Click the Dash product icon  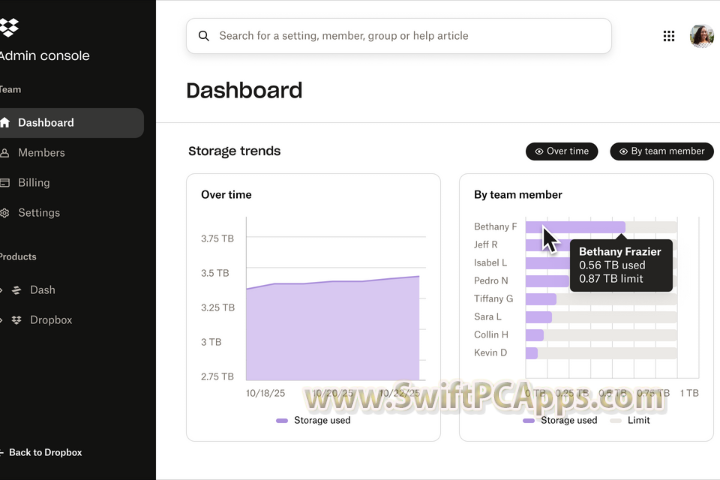(17, 290)
